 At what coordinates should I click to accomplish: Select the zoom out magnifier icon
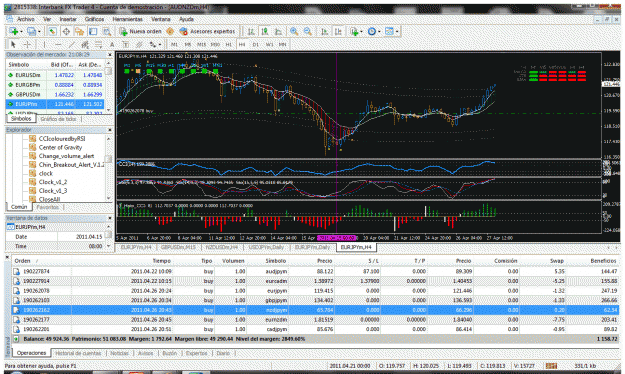click(308, 31)
